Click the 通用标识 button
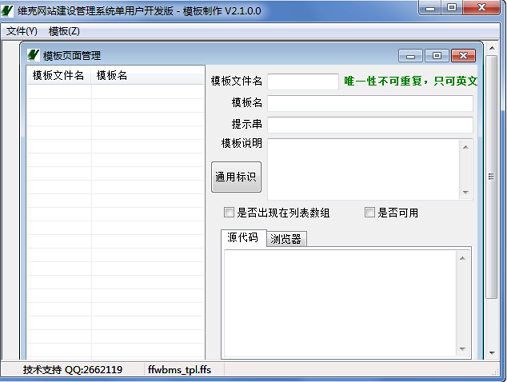 236,177
